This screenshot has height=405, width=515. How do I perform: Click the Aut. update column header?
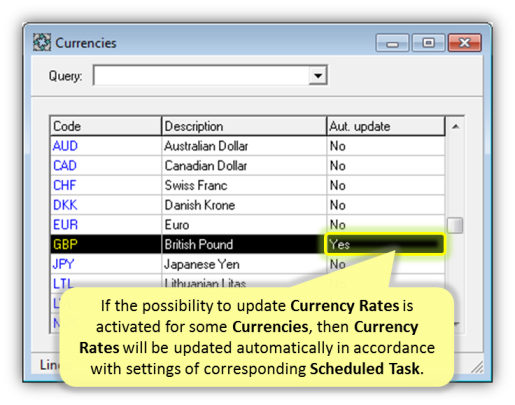[x=386, y=126]
